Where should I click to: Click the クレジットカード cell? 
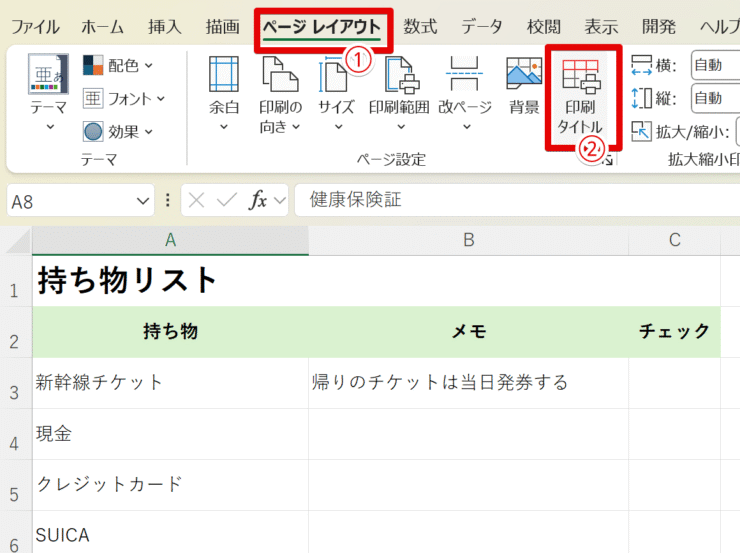point(170,485)
